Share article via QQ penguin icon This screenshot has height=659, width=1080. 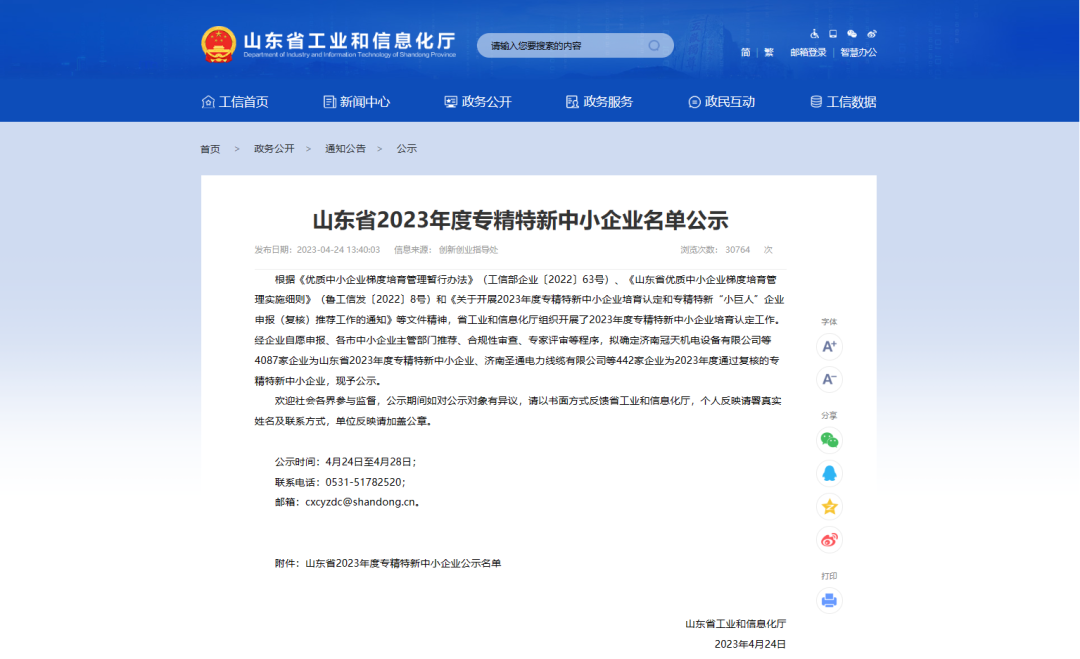tap(829, 473)
